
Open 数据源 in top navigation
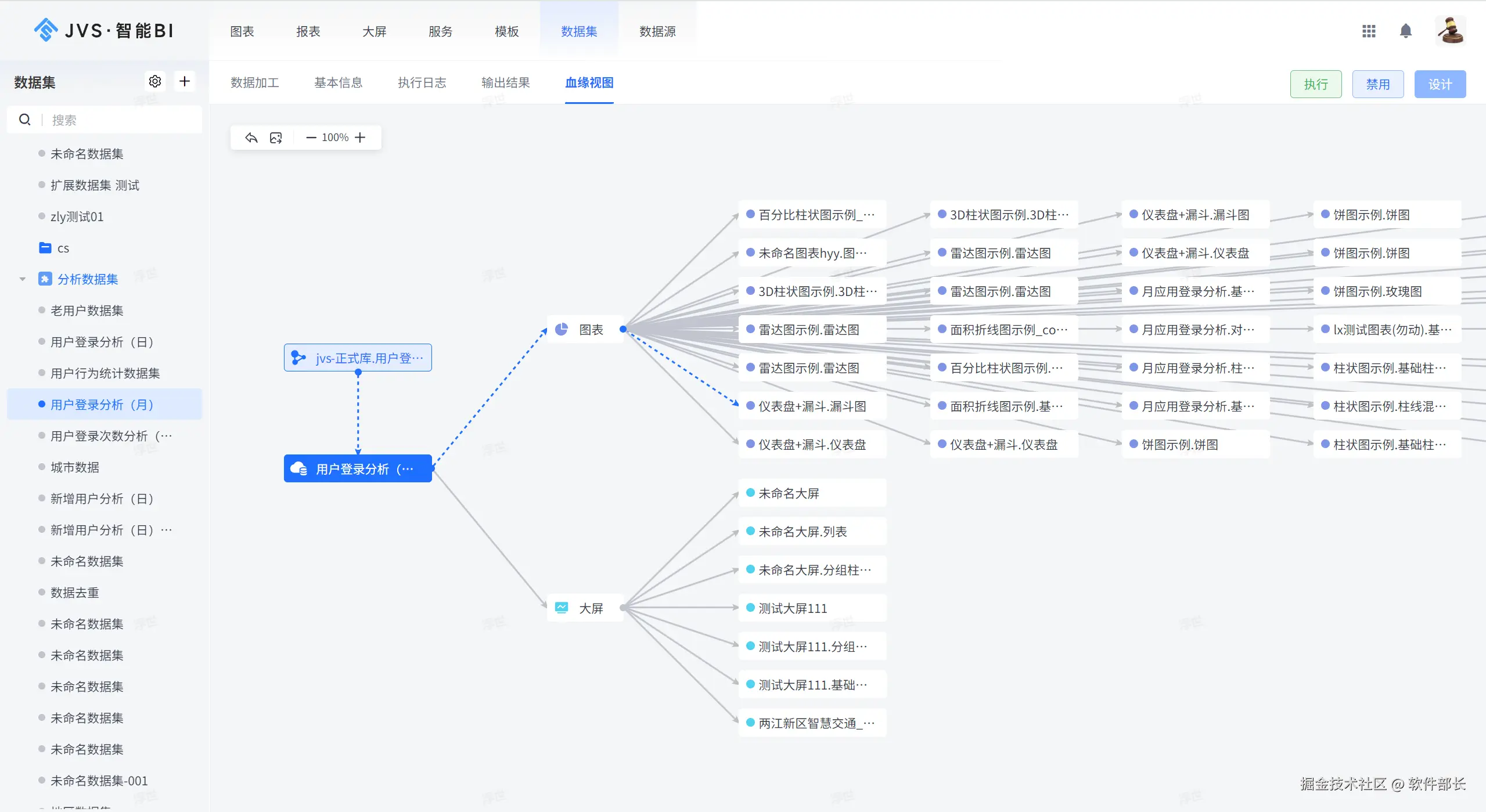[x=657, y=31]
